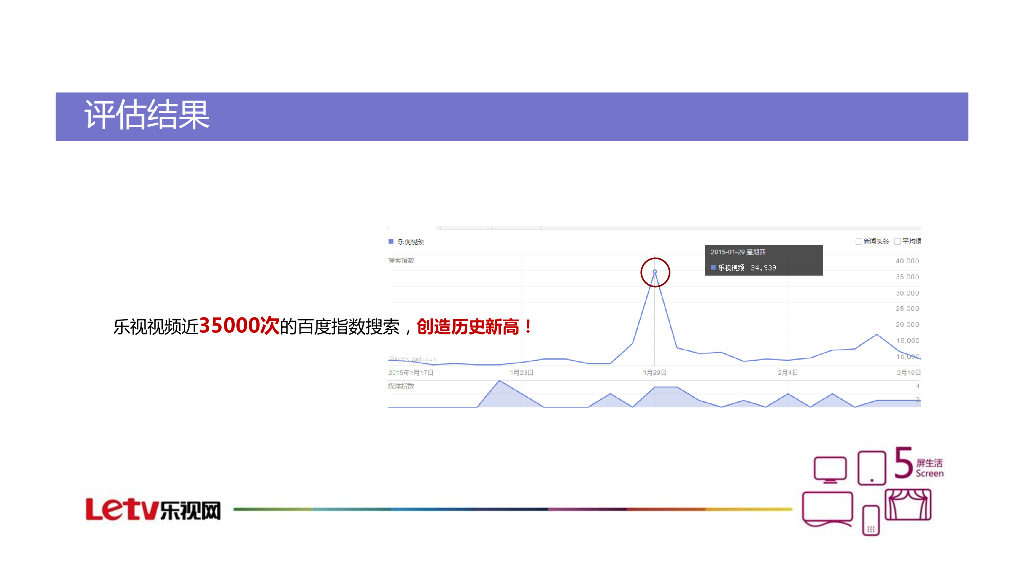1024x576 pixels.
Task: Toggle the 平均值 checkbox at chart's right edge
Action: click(898, 242)
